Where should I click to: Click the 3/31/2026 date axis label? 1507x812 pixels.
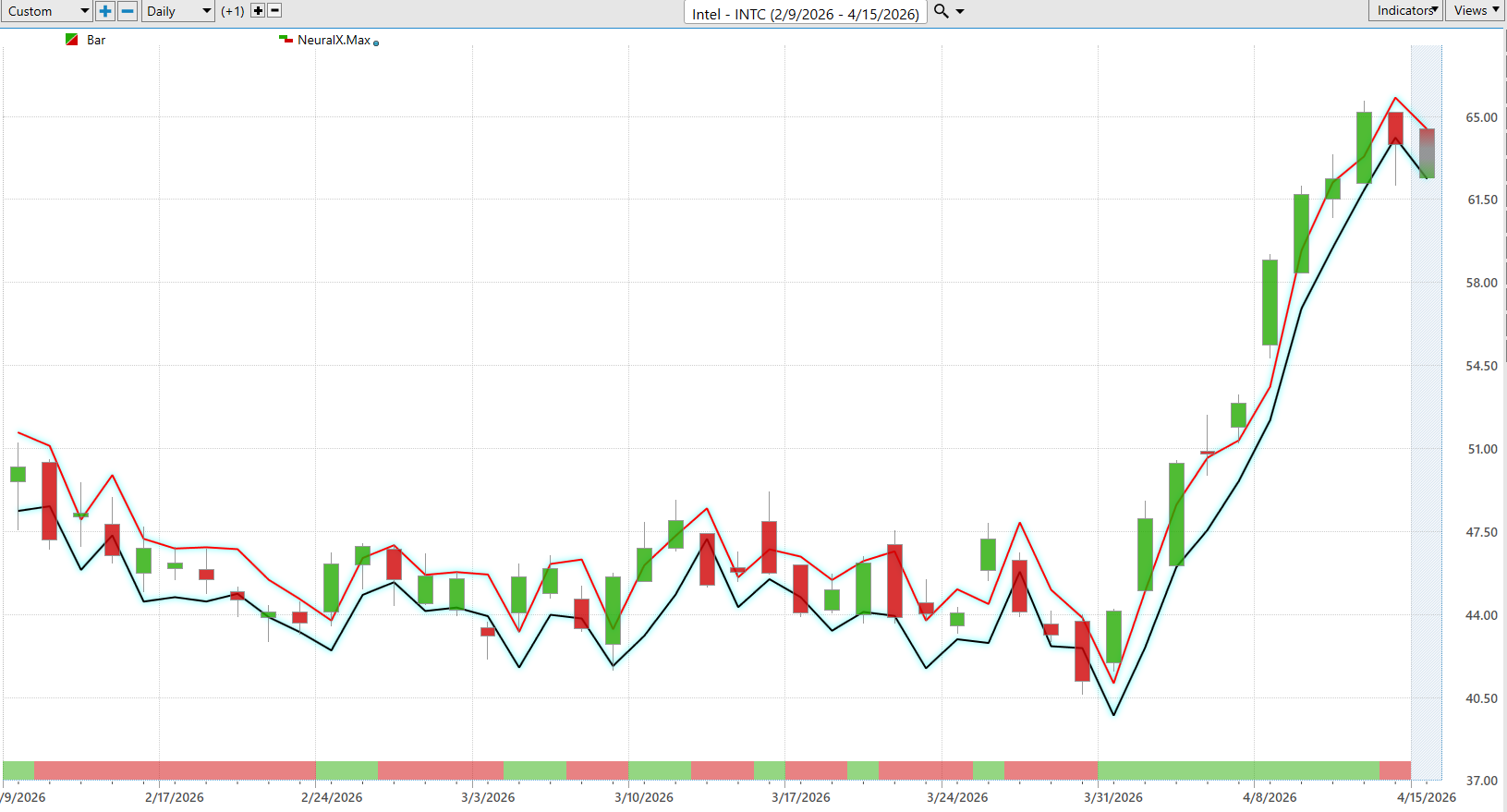pos(1112,797)
